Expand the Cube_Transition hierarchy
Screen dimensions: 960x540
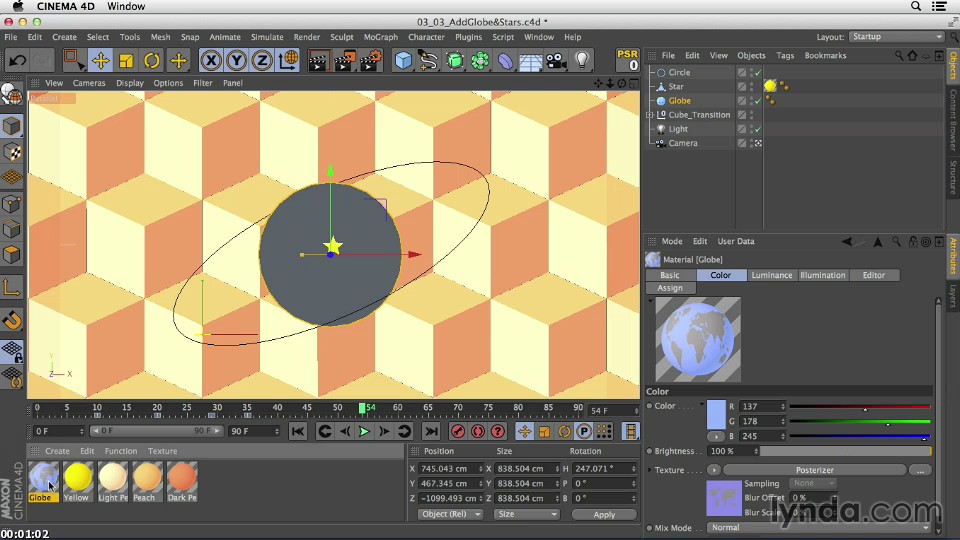pos(650,115)
